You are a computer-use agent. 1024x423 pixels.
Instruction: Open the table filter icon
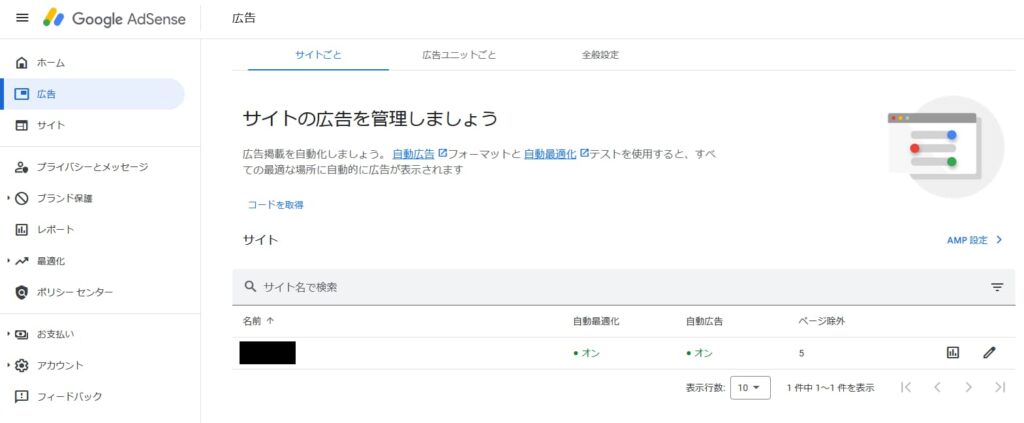point(996,287)
